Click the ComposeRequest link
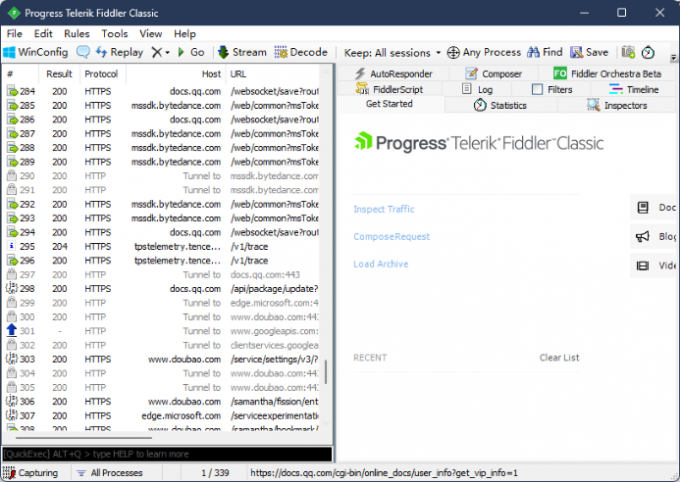 pyautogui.click(x=391, y=236)
